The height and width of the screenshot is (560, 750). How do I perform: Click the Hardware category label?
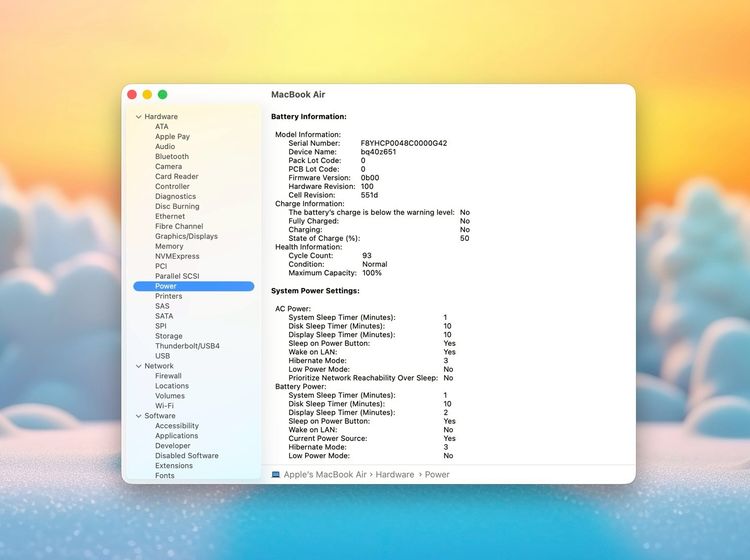click(161, 117)
